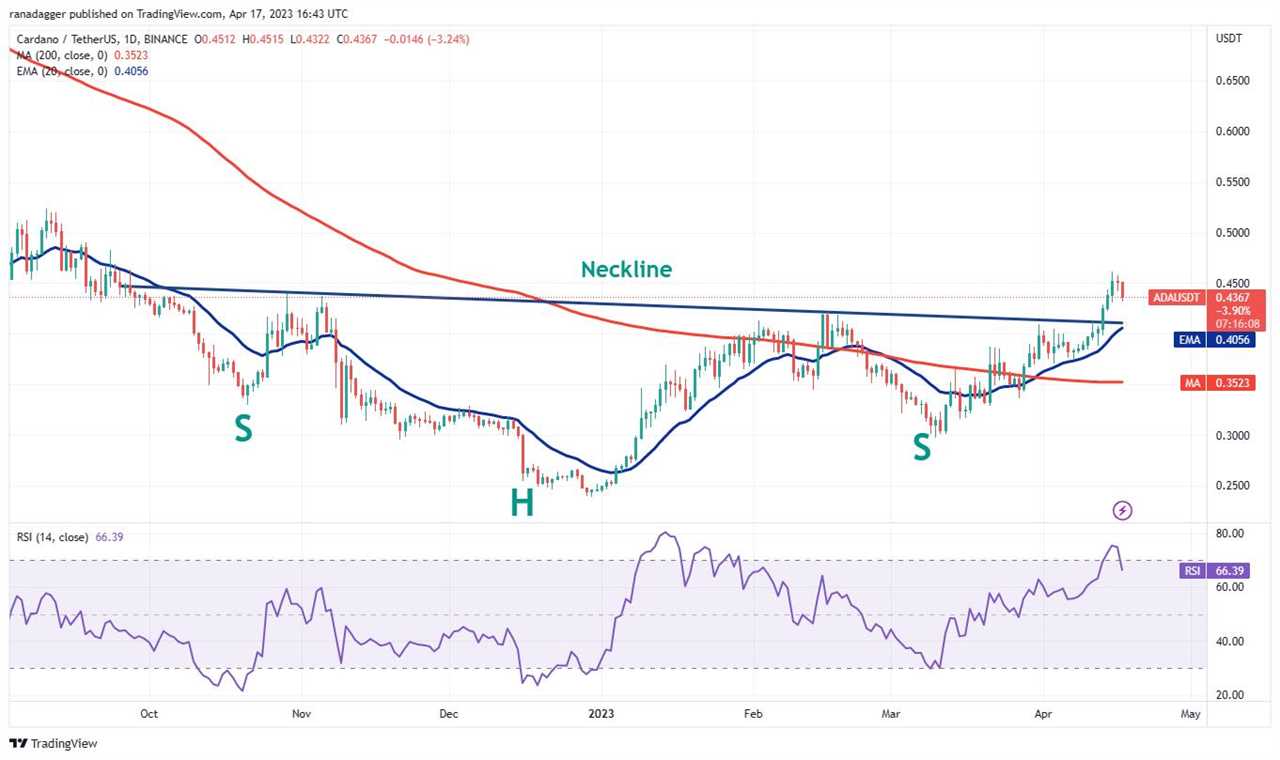This screenshot has height=760, width=1280.
Task: Click the 0.5000 price axis value
Action: (1231, 233)
